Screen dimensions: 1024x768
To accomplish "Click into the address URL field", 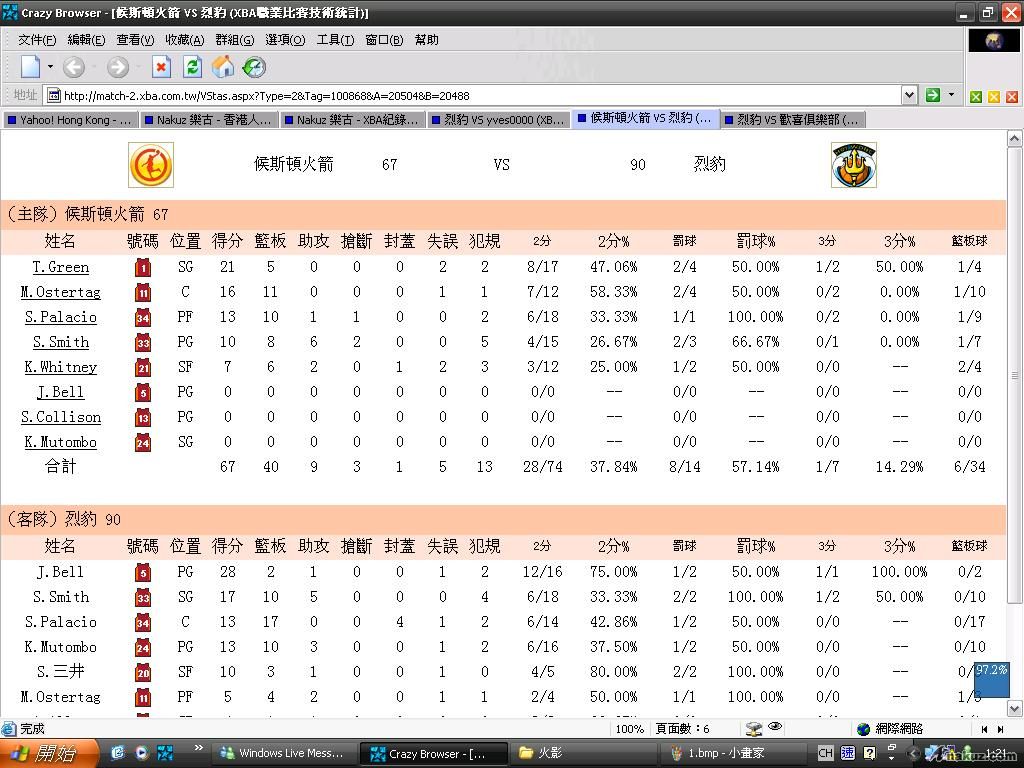I will [480, 95].
